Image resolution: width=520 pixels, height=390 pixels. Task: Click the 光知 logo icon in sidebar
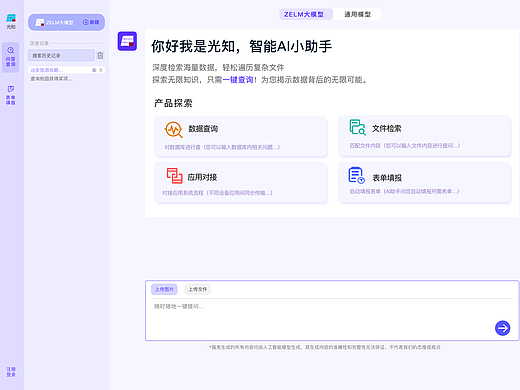(x=11, y=18)
